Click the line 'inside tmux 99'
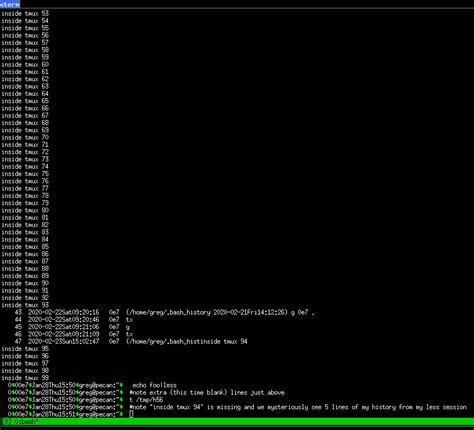 (25, 378)
